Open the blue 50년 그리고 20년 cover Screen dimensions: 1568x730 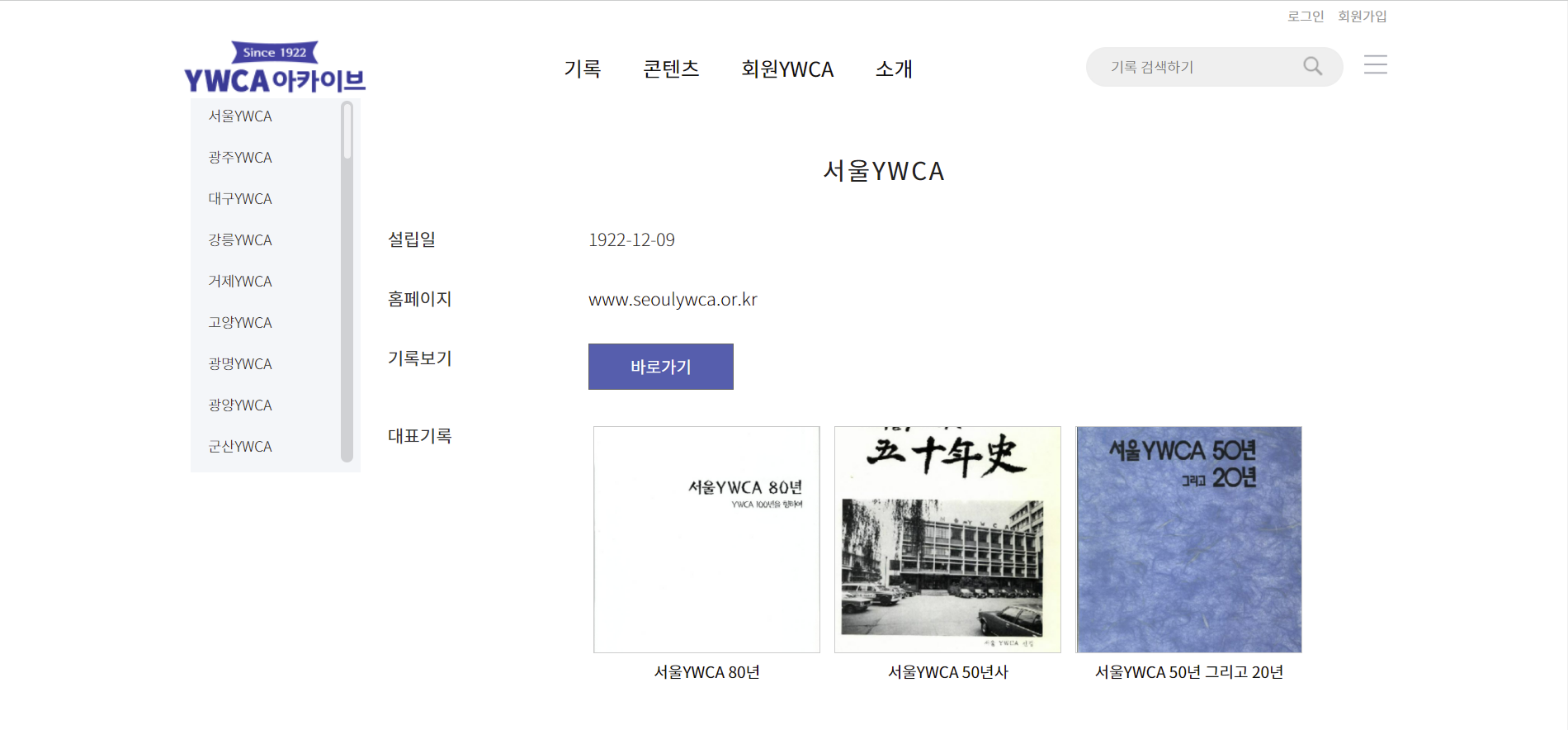(x=1188, y=539)
